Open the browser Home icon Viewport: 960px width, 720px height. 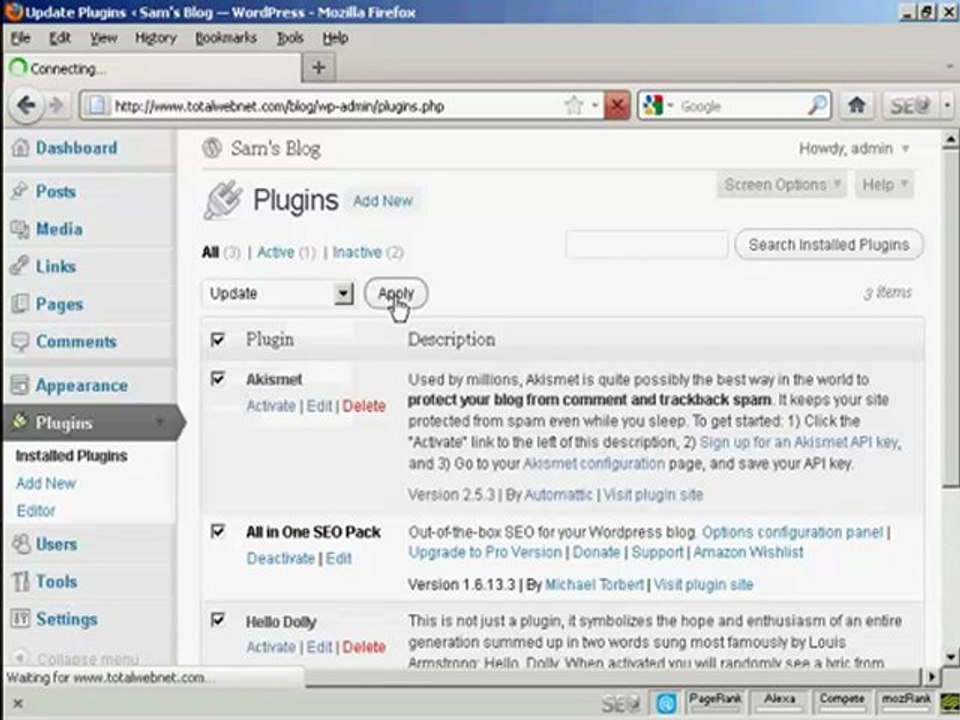click(x=857, y=106)
